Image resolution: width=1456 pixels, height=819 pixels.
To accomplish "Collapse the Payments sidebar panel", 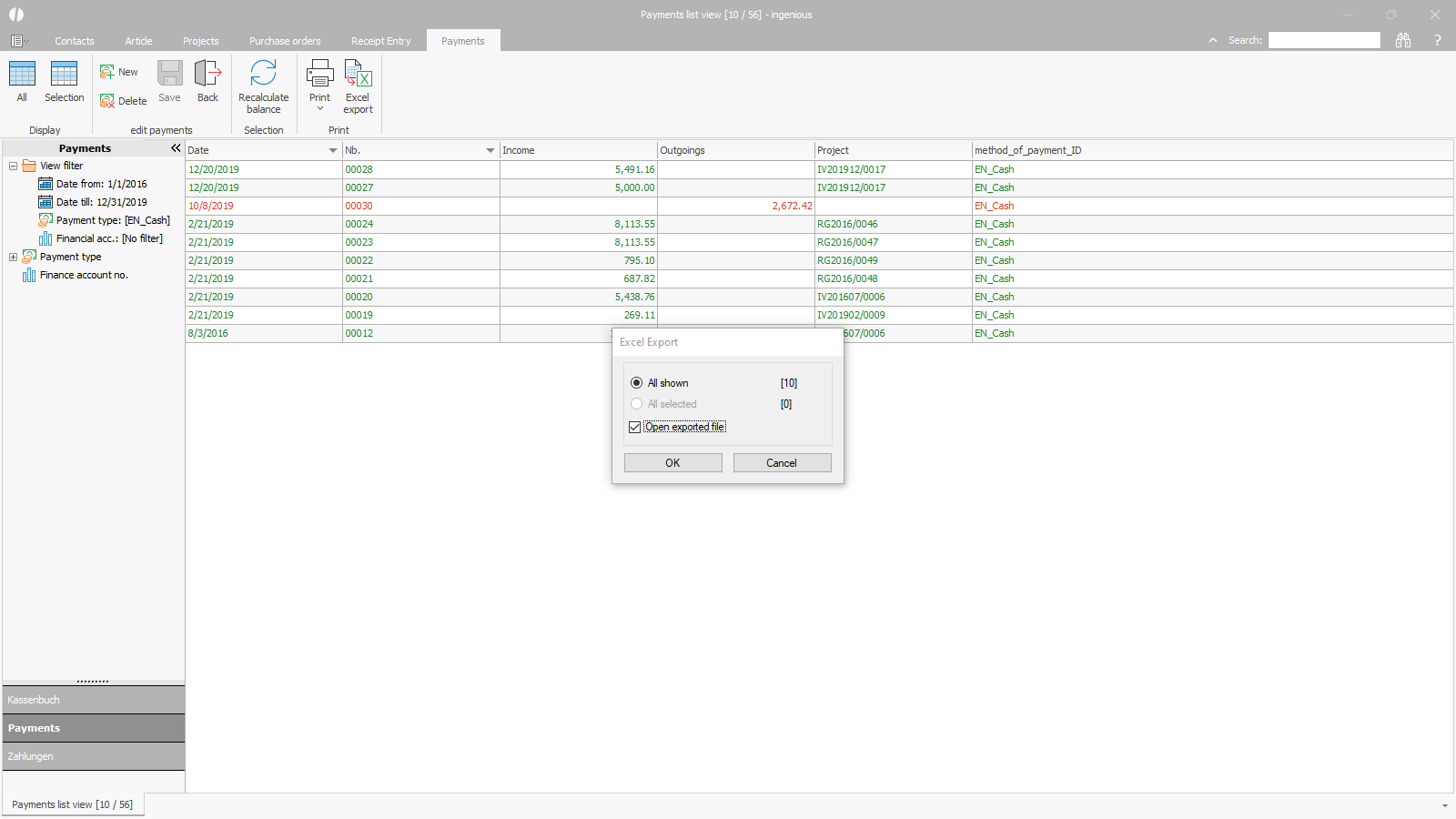I will pos(176,148).
